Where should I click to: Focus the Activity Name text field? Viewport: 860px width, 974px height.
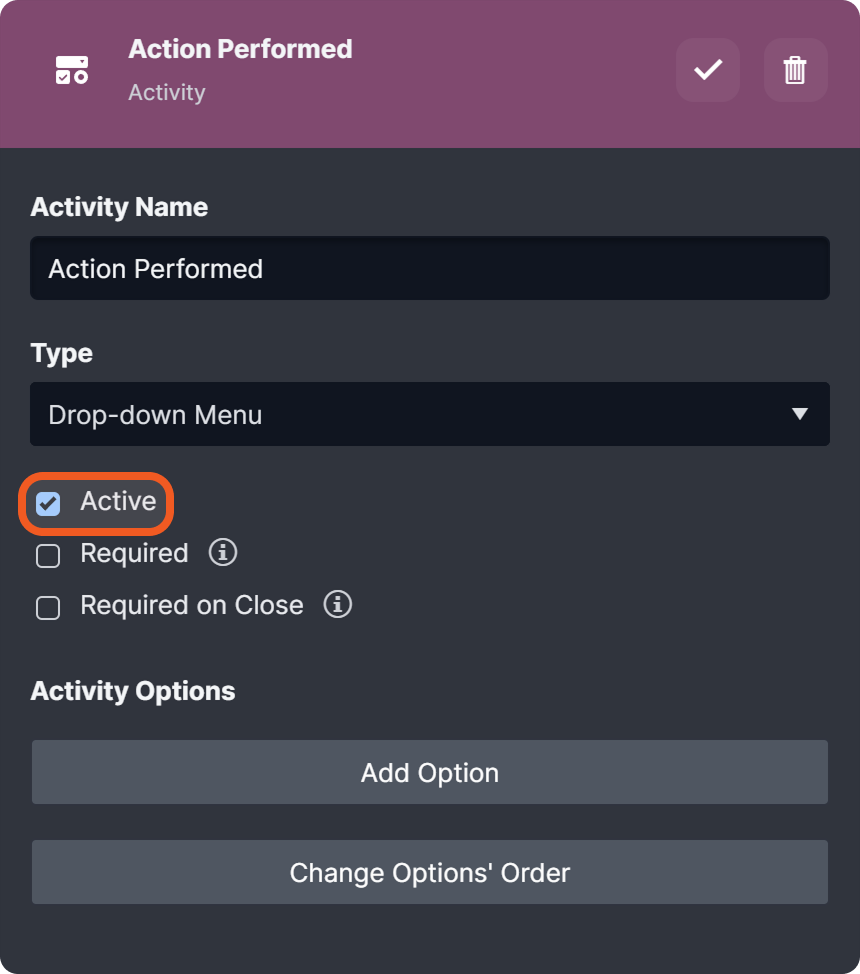pos(429,268)
